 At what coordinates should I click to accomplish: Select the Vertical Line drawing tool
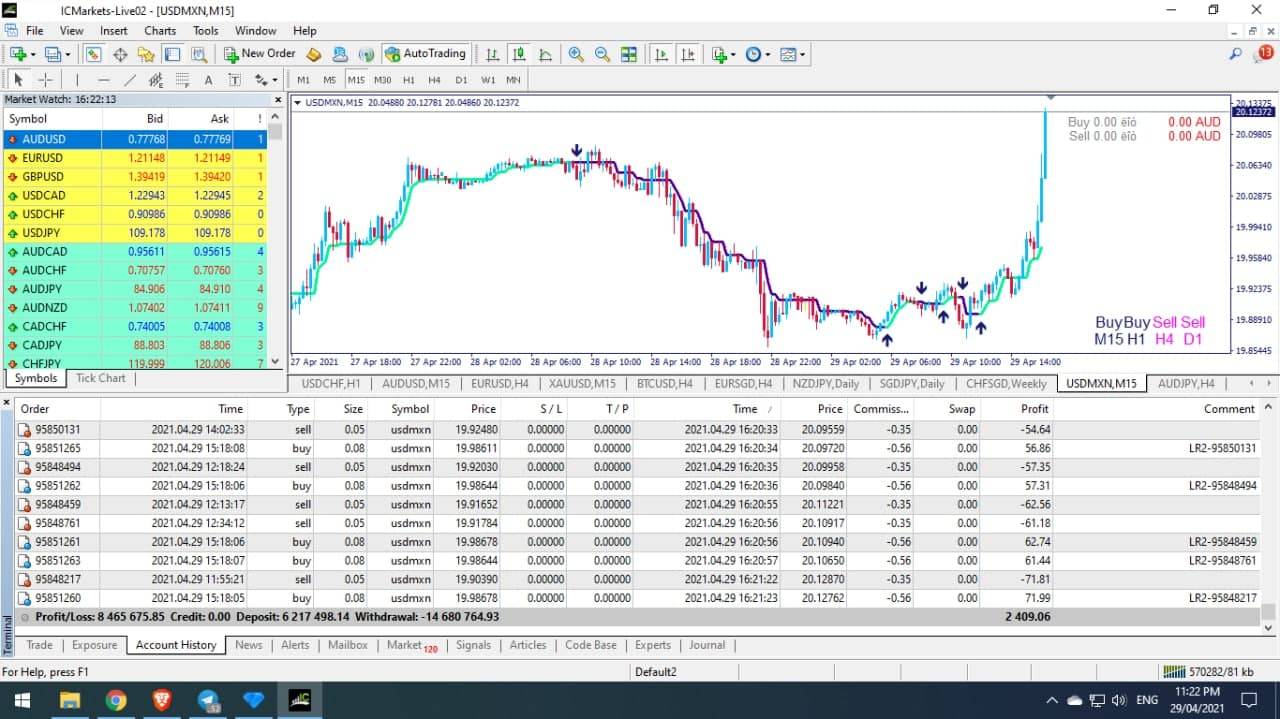pyautogui.click(x=77, y=80)
